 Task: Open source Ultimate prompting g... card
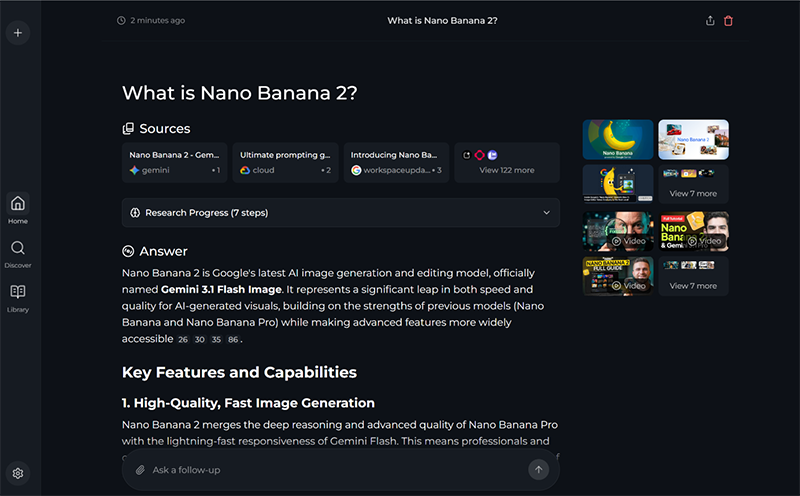click(285, 163)
